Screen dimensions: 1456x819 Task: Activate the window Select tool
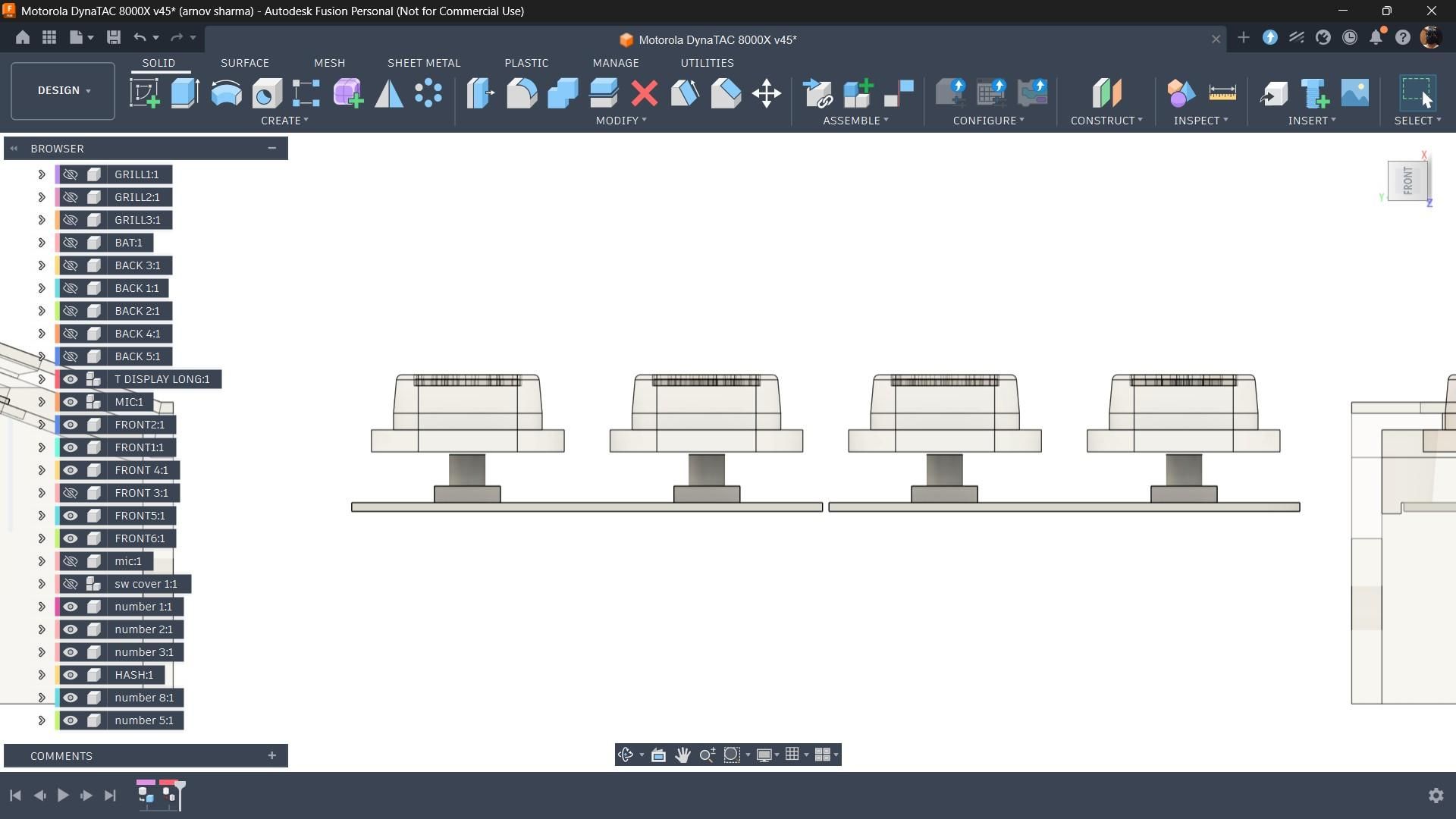(1417, 93)
